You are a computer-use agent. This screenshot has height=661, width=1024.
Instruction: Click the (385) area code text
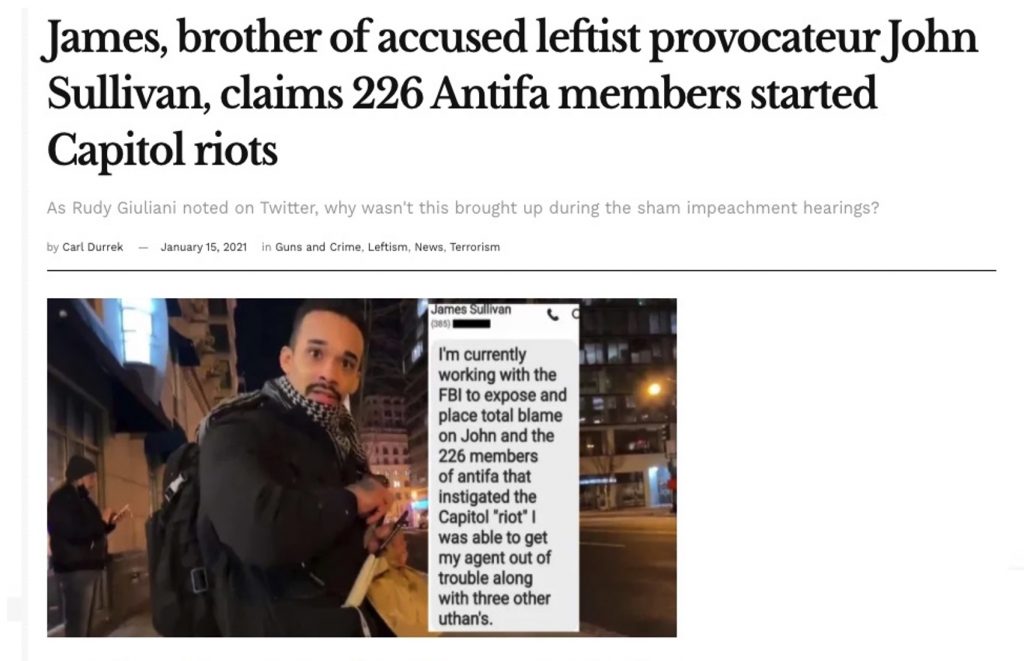[441, 324]
